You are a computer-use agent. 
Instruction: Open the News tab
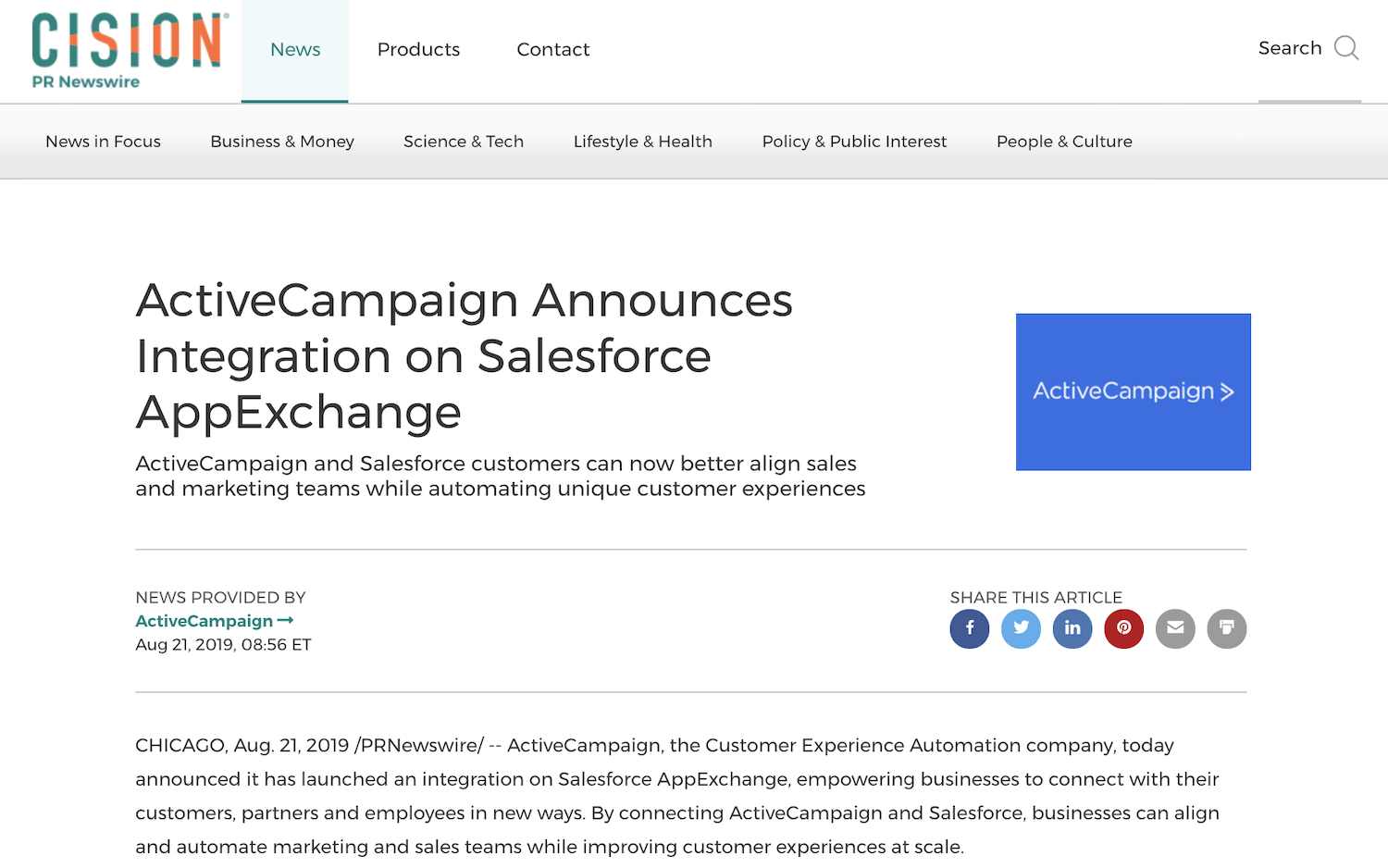click(295, 50)
